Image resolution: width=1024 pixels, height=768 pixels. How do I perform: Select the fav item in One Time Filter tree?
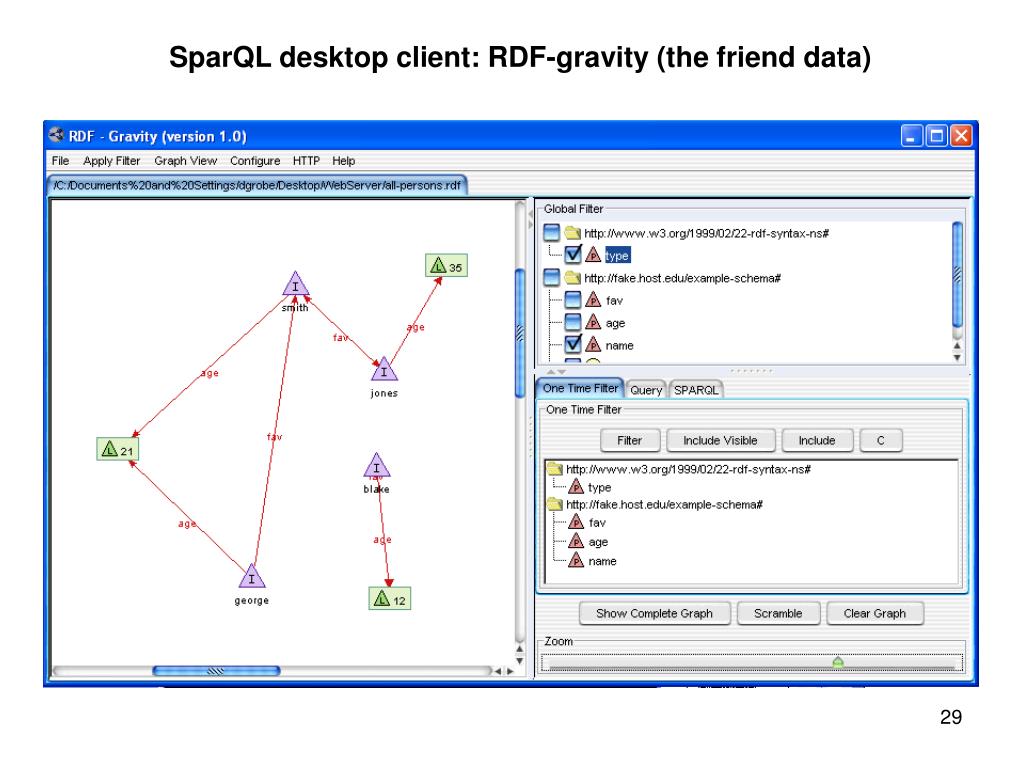597,522
